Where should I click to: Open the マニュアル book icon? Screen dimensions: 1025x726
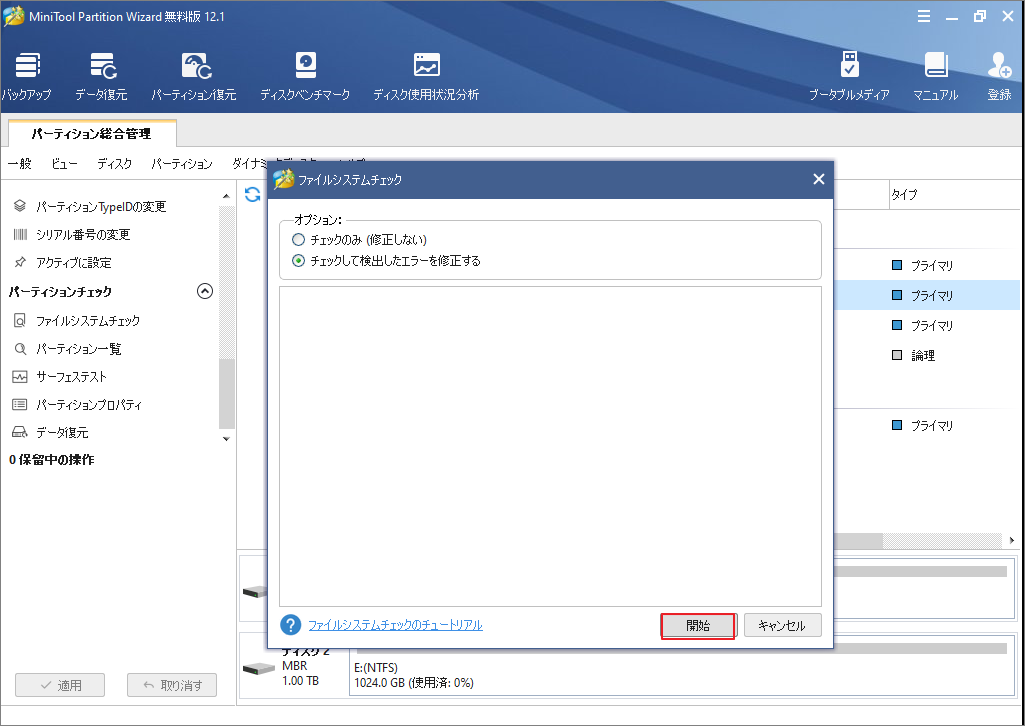click(936, 66)
